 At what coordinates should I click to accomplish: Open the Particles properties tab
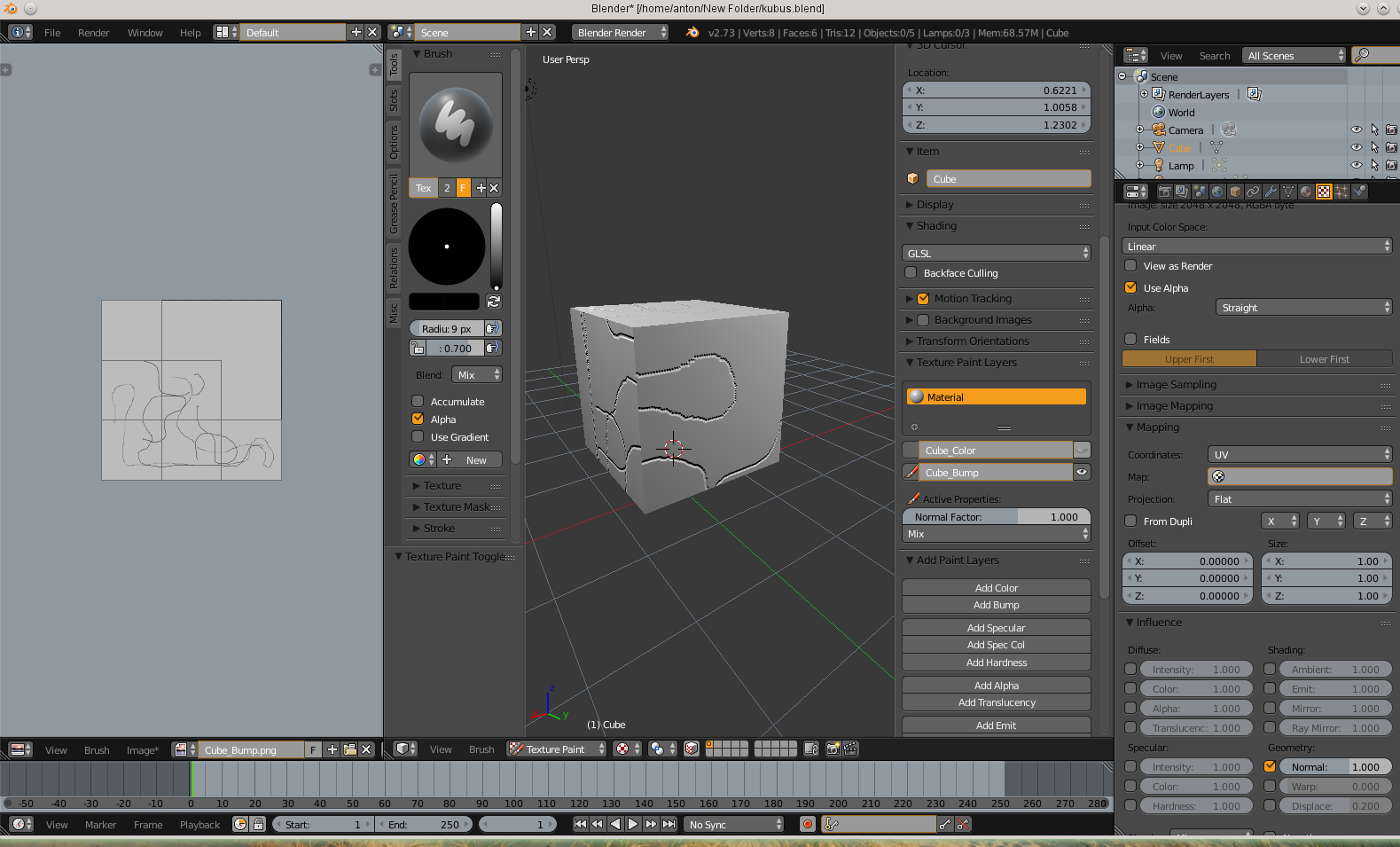[x=1341, y=192]
